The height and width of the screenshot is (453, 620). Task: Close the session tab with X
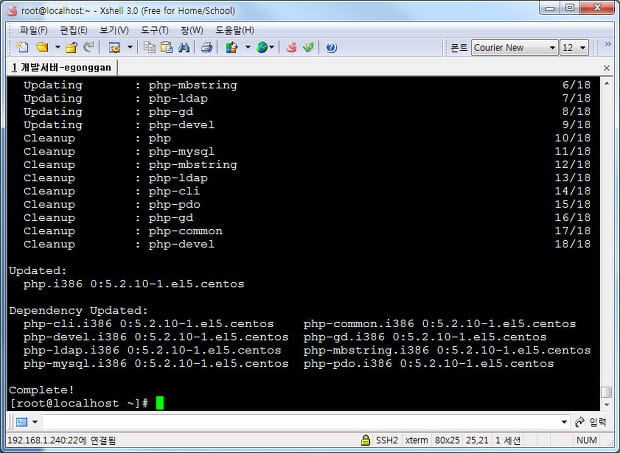606,68
